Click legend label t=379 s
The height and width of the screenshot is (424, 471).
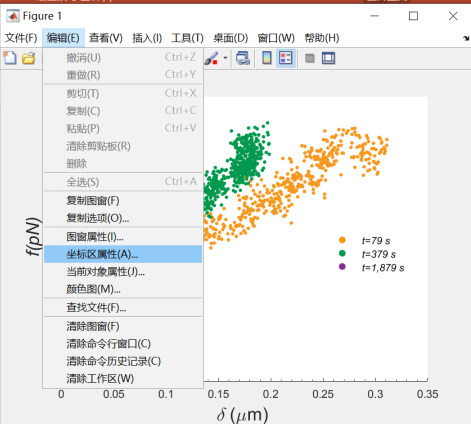pos(379,254)
